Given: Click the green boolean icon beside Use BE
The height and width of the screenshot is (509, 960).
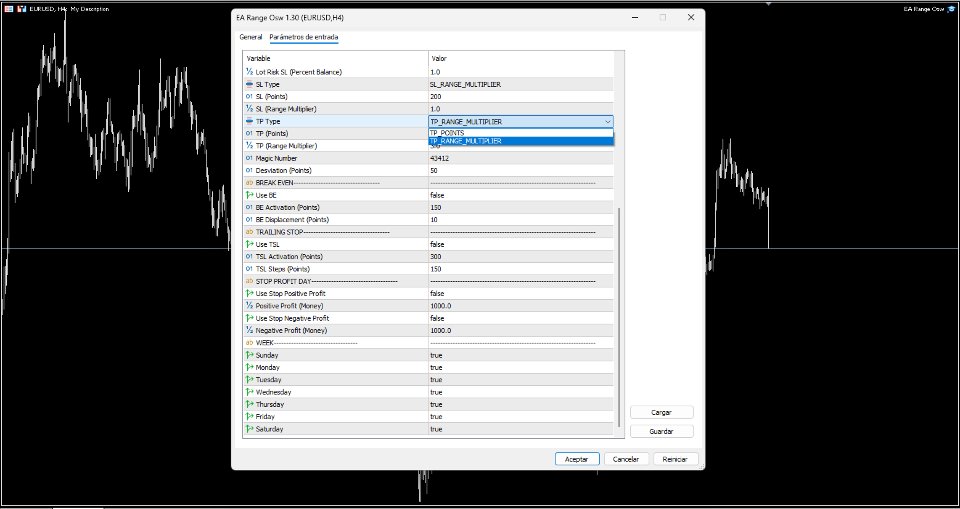Looking at the screenshot, I should click(249, 195).
